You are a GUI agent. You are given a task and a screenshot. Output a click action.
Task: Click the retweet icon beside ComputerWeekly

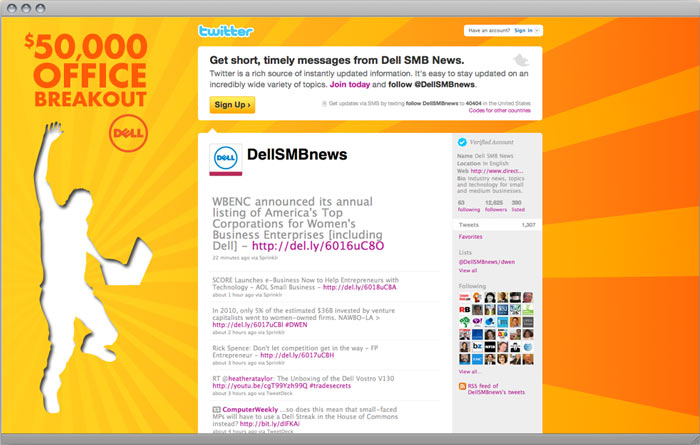pos(216,410)
